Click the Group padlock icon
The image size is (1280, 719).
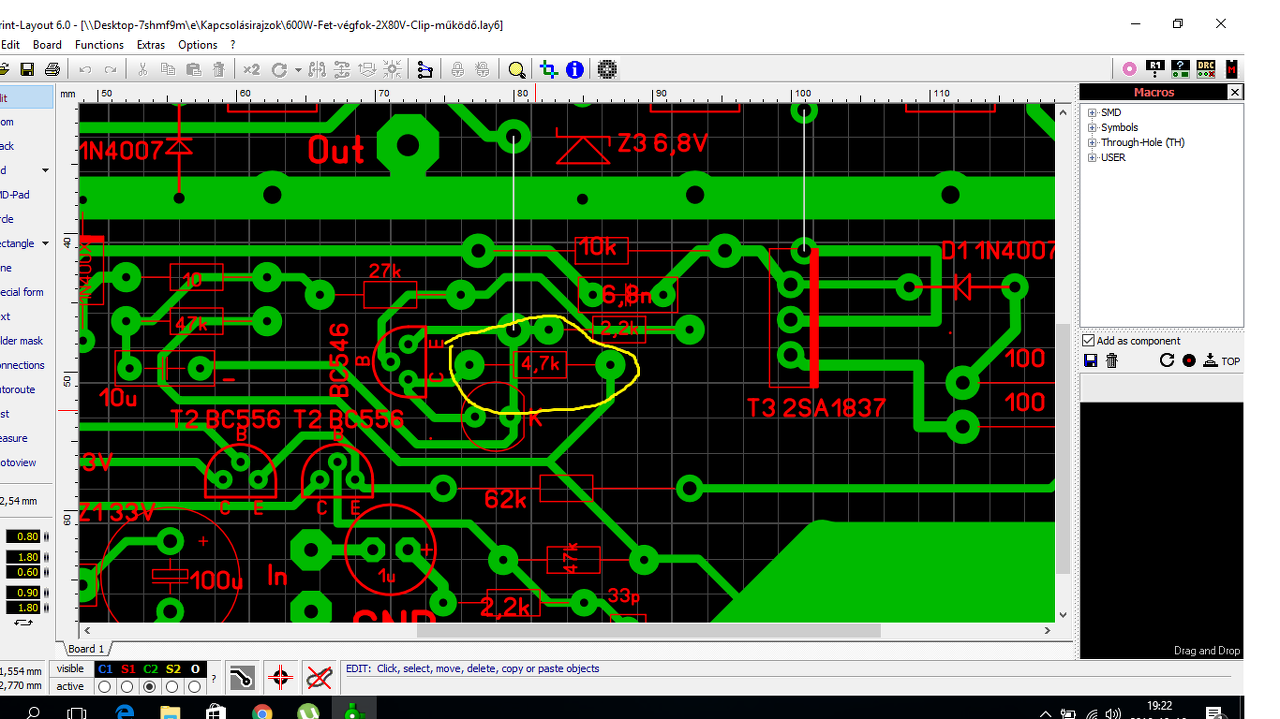[x=457, y=70]
